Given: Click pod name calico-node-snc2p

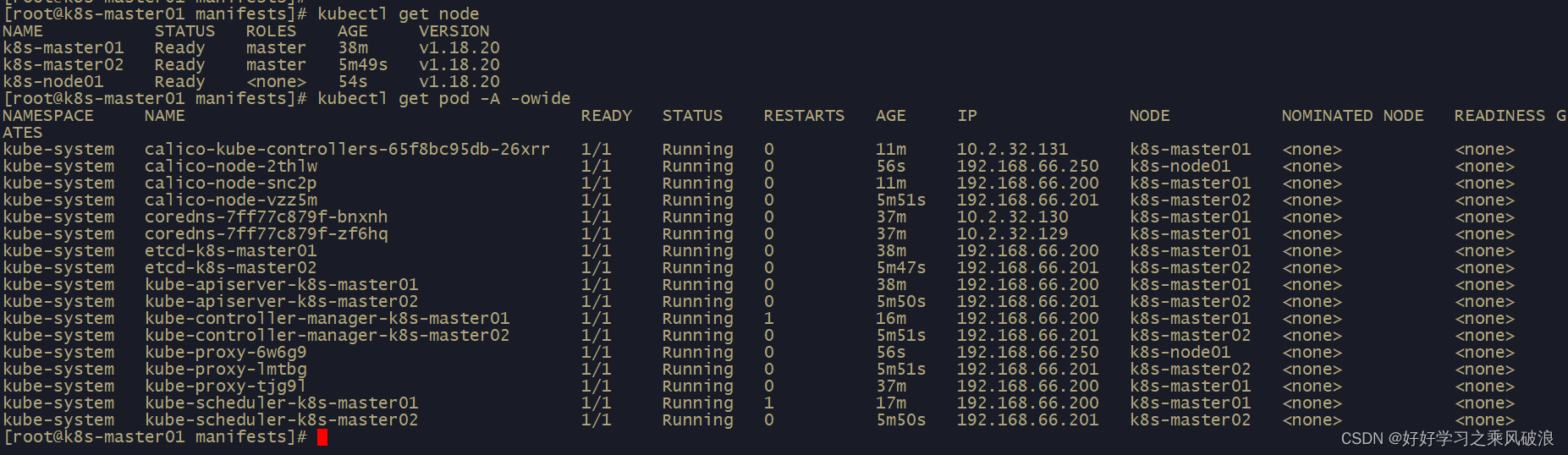Looking at the screenshot, I should [x=231, y=184].
